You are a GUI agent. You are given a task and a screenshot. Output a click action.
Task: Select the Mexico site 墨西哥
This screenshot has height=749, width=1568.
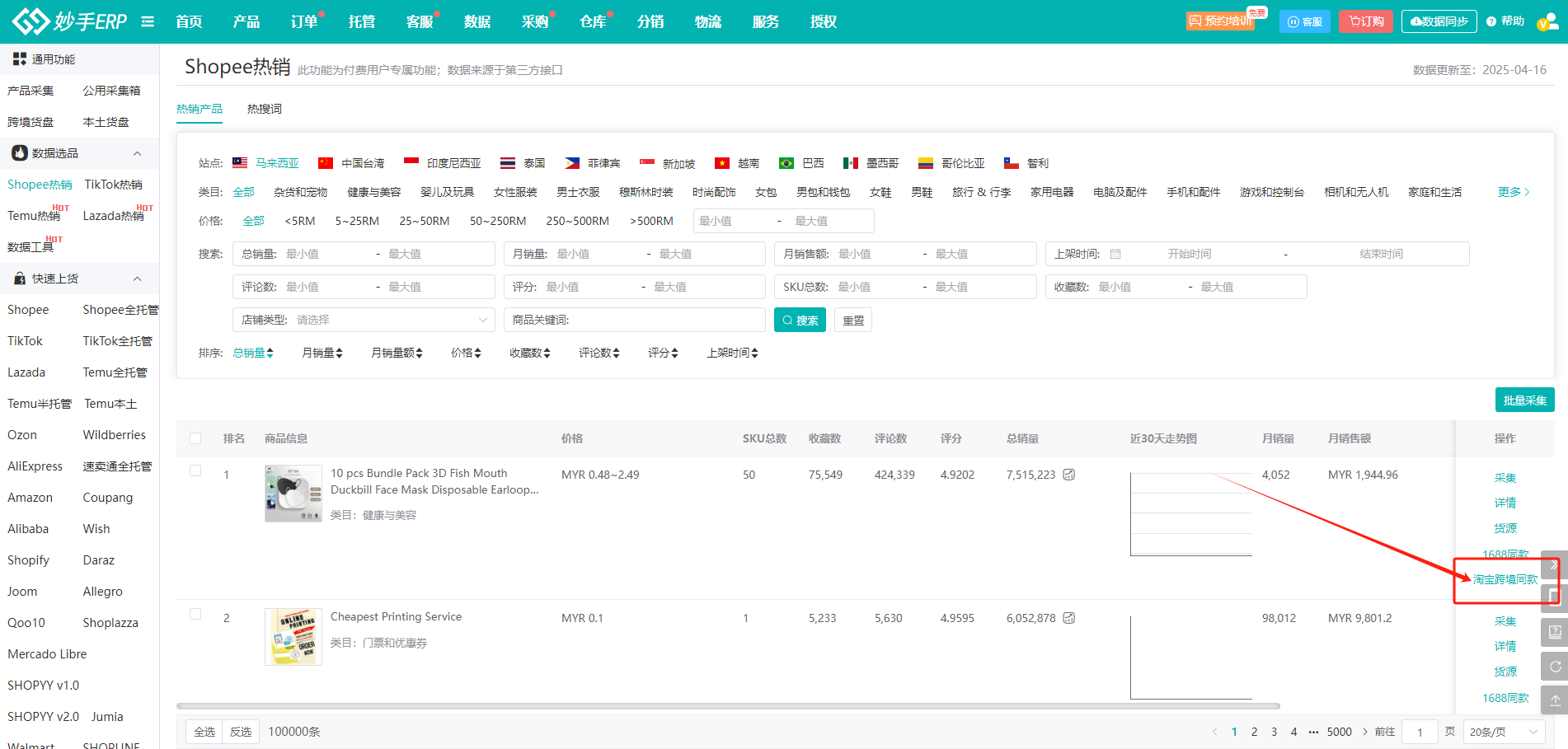coord(871,163)
